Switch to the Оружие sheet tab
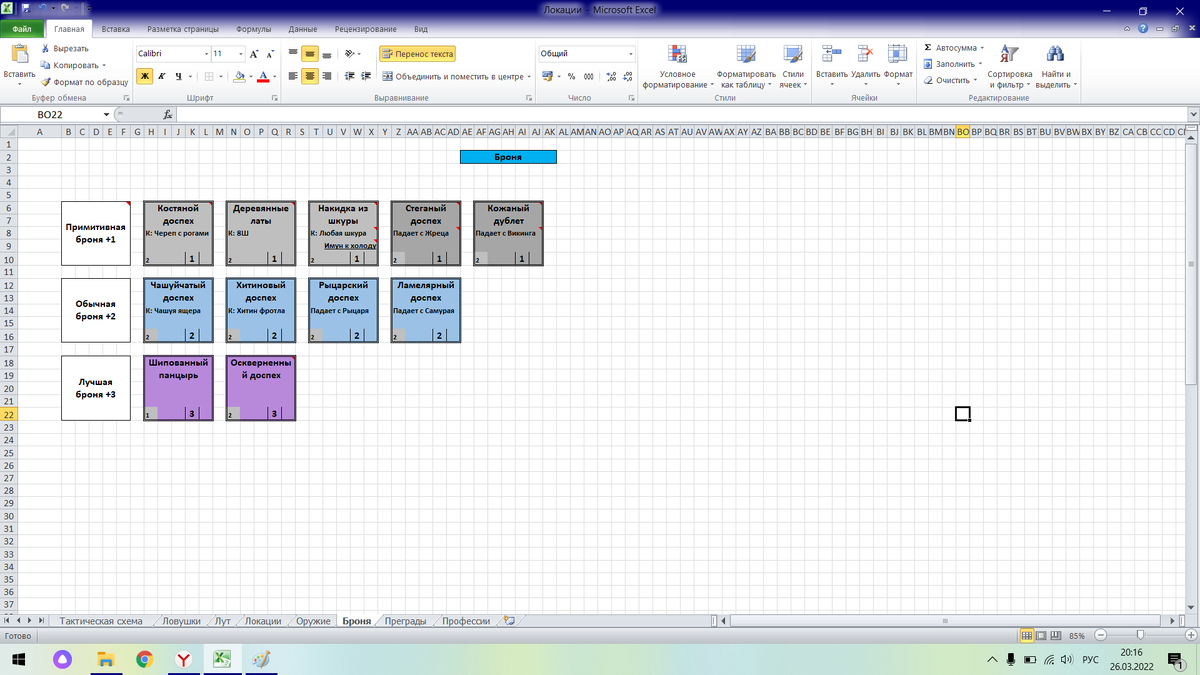The width and height of the screenshot is (1200, 675). tap(313, 621)
